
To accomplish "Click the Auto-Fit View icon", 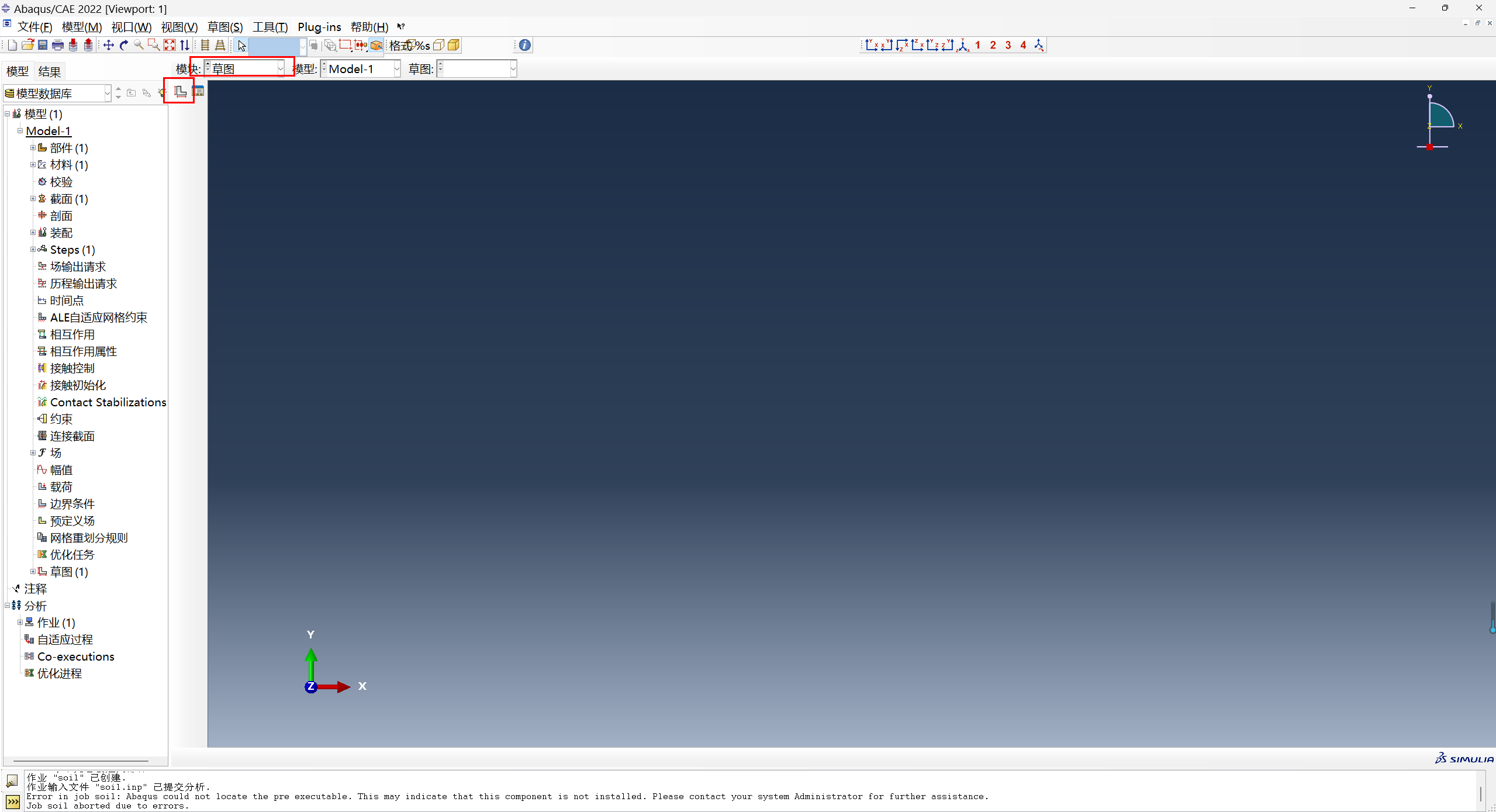I will pos(170,45).
